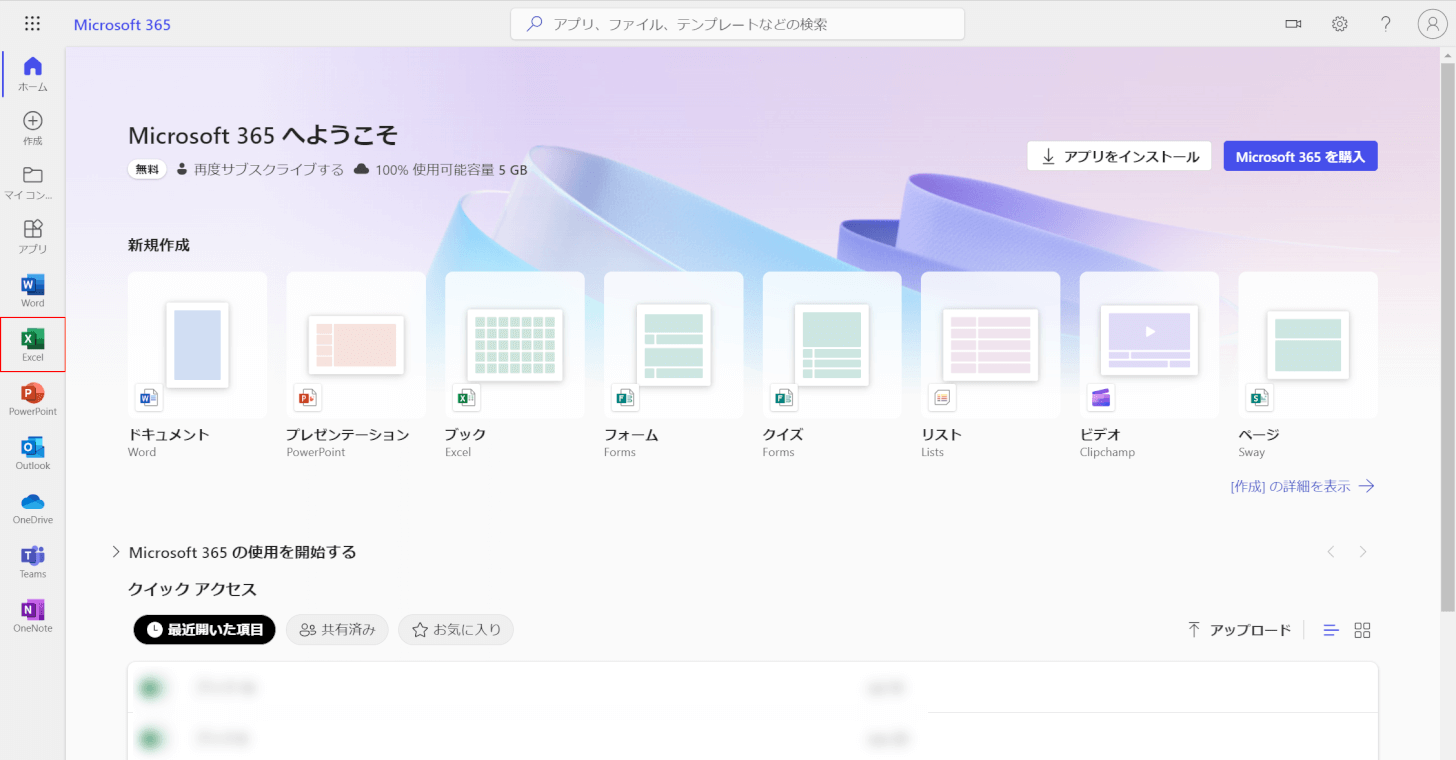Click the Microsoft 365 を購入 button
Image resolution: width=1456 pixels, height=760 pixels.
pos(1300,156)
